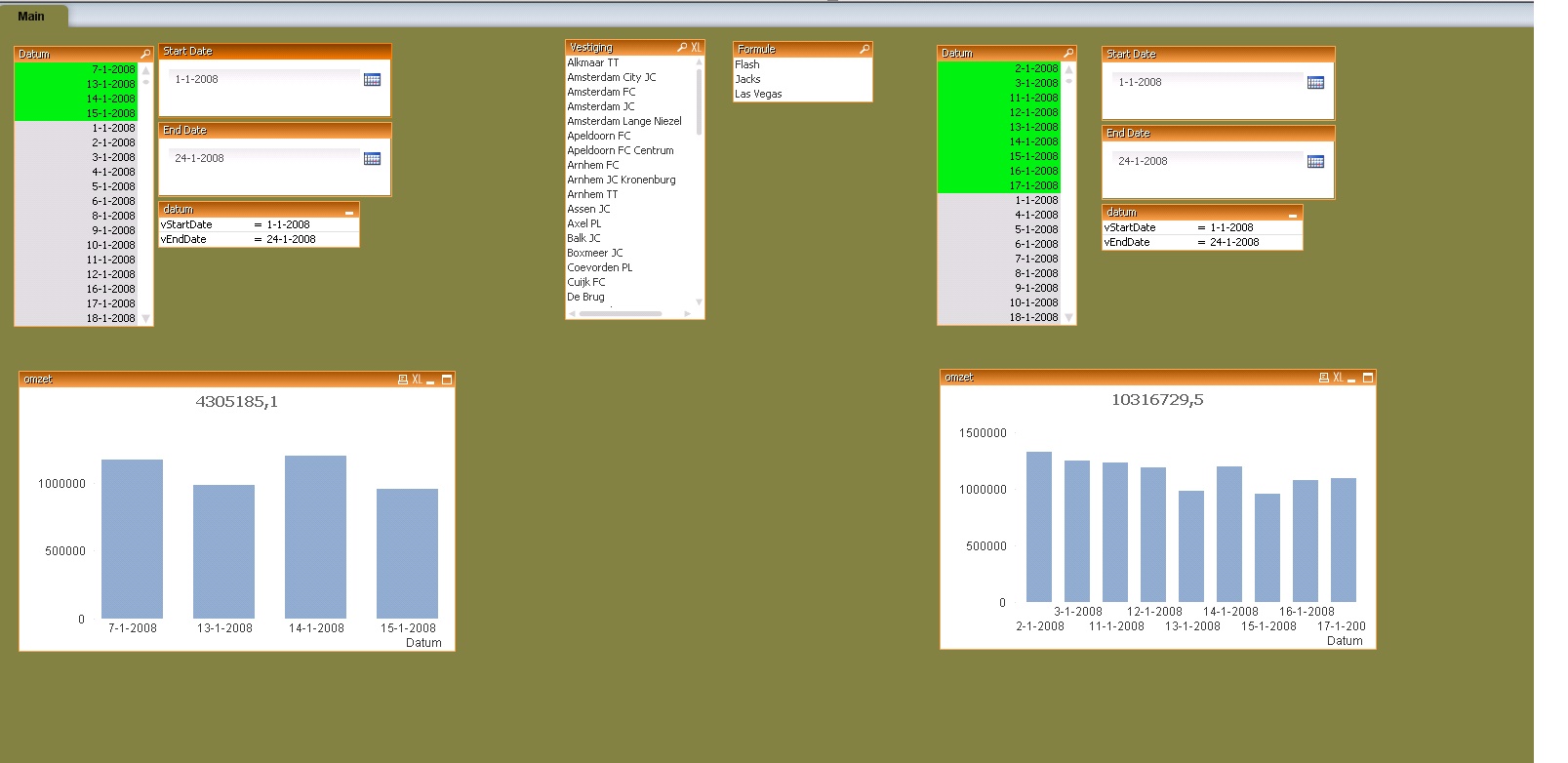The image size is (1568, 763).
Task: Minimize the omzet chart totaling 4305185,1
Action: click(430, 381)
